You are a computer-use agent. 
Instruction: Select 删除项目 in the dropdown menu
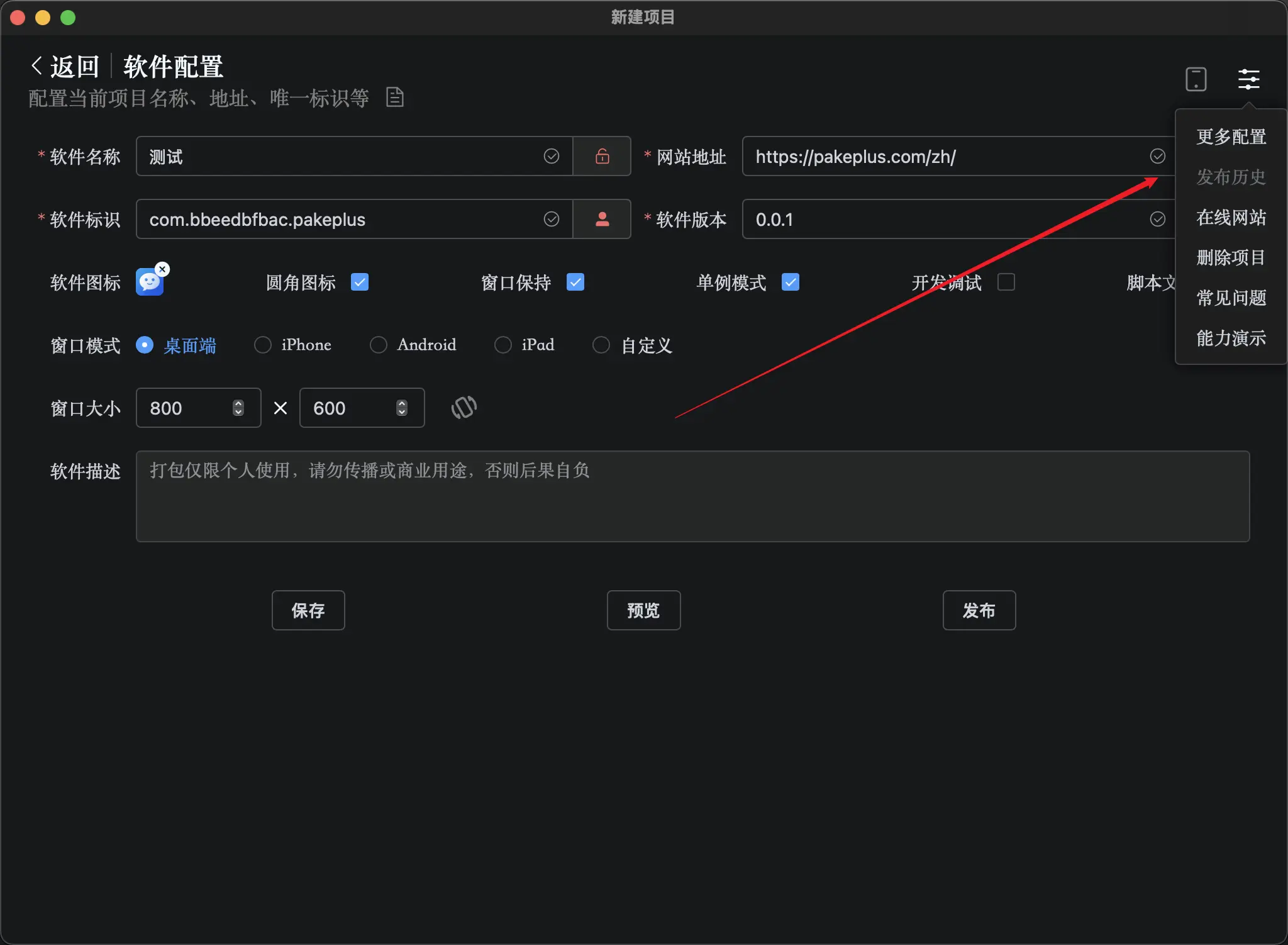pyautogui.click(x=1231, y=257)
